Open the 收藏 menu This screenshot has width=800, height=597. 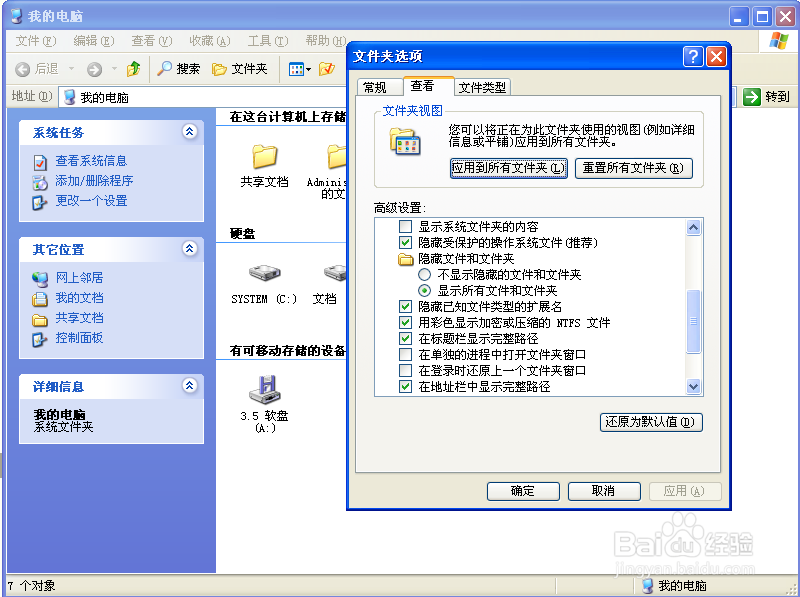point(210,40)
